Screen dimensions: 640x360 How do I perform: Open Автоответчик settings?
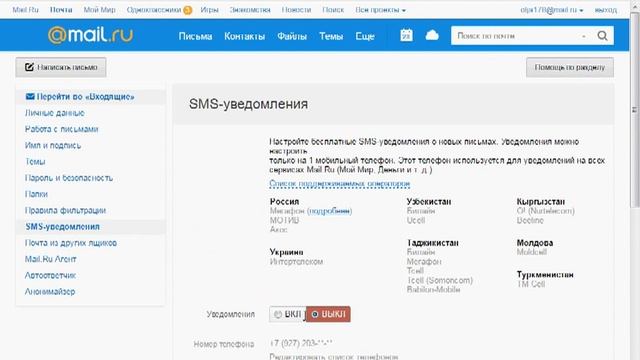(50, 276)
